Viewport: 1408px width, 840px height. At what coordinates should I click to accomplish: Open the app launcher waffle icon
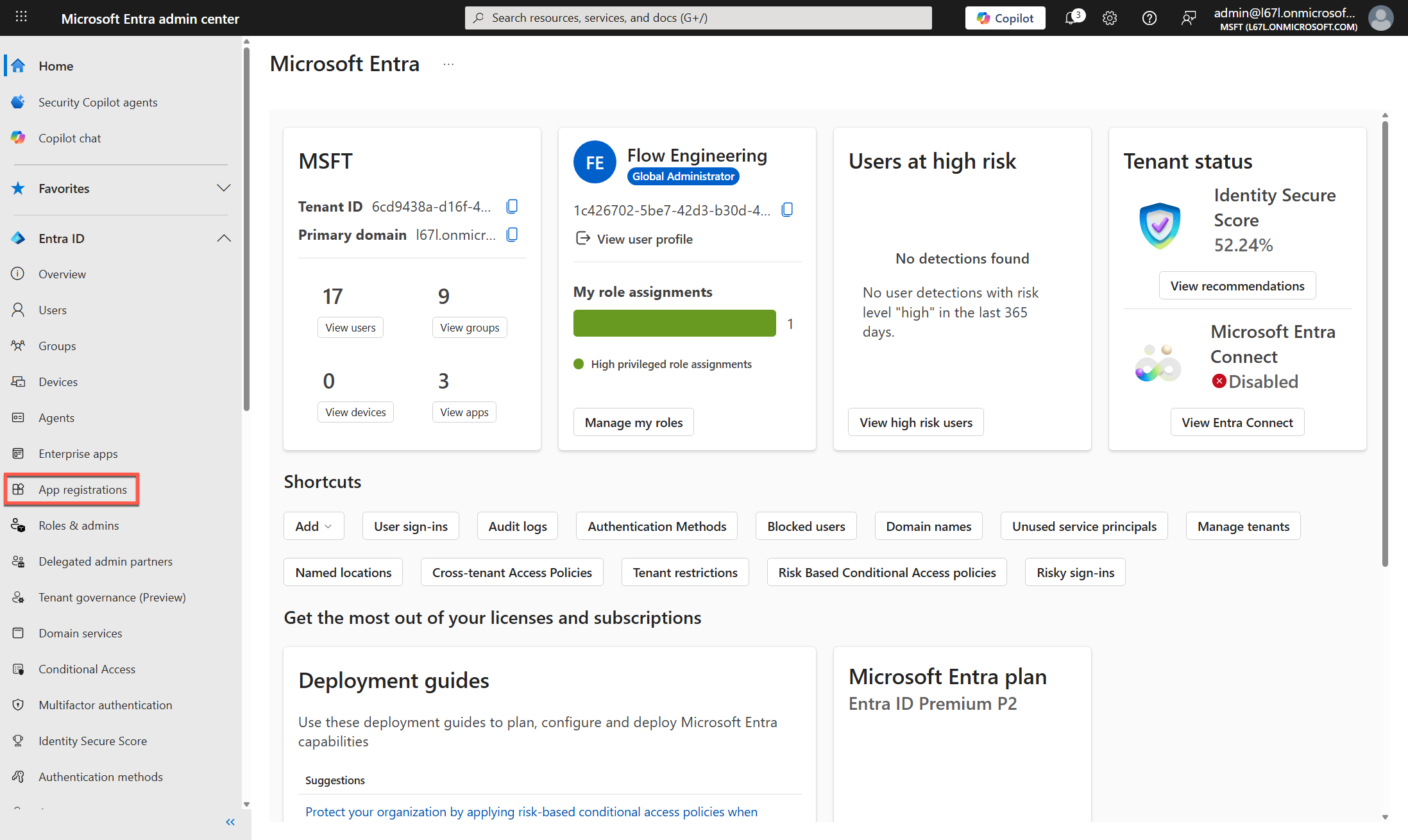21,17
